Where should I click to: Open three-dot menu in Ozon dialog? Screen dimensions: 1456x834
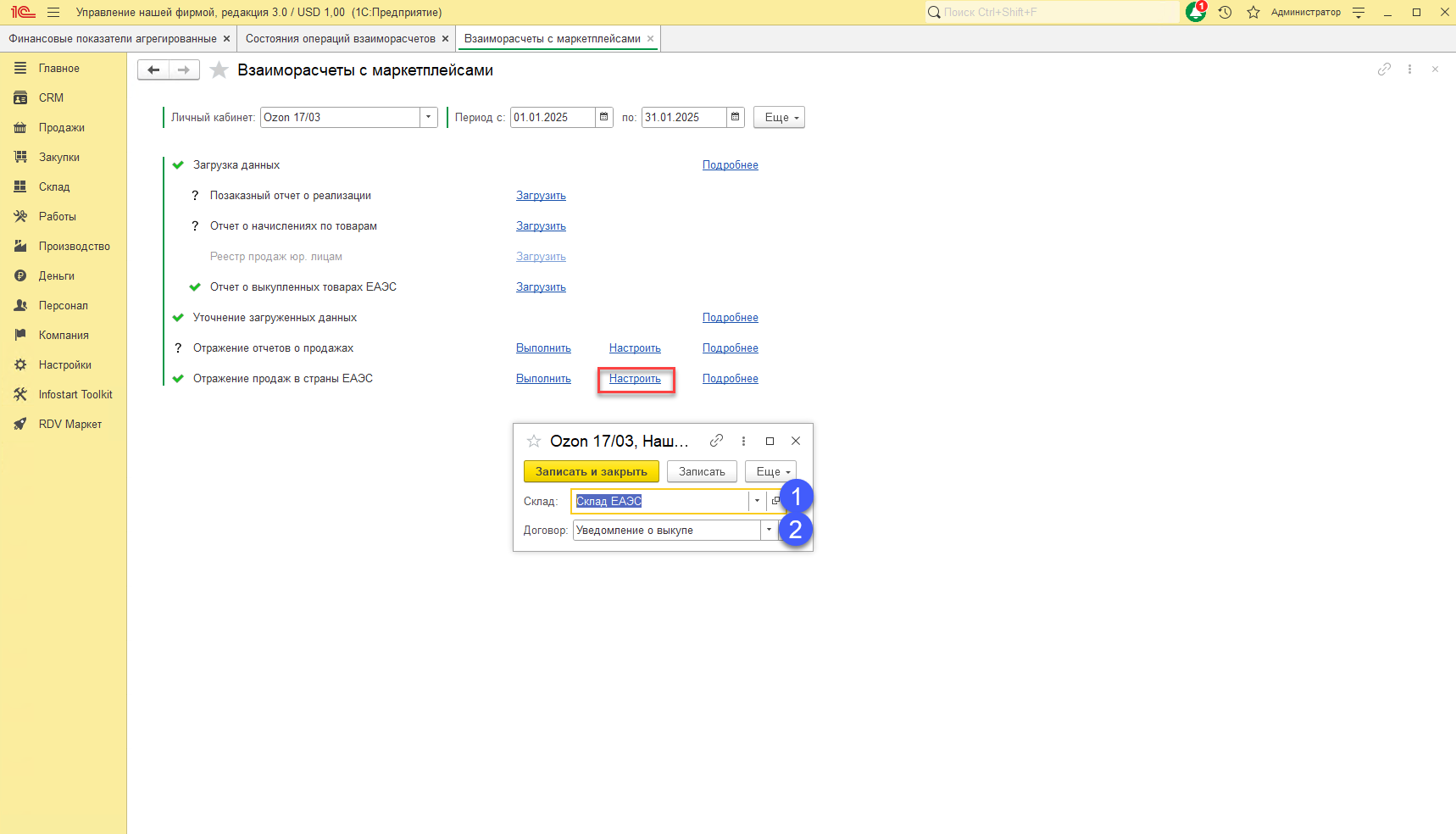pos(743,441)
